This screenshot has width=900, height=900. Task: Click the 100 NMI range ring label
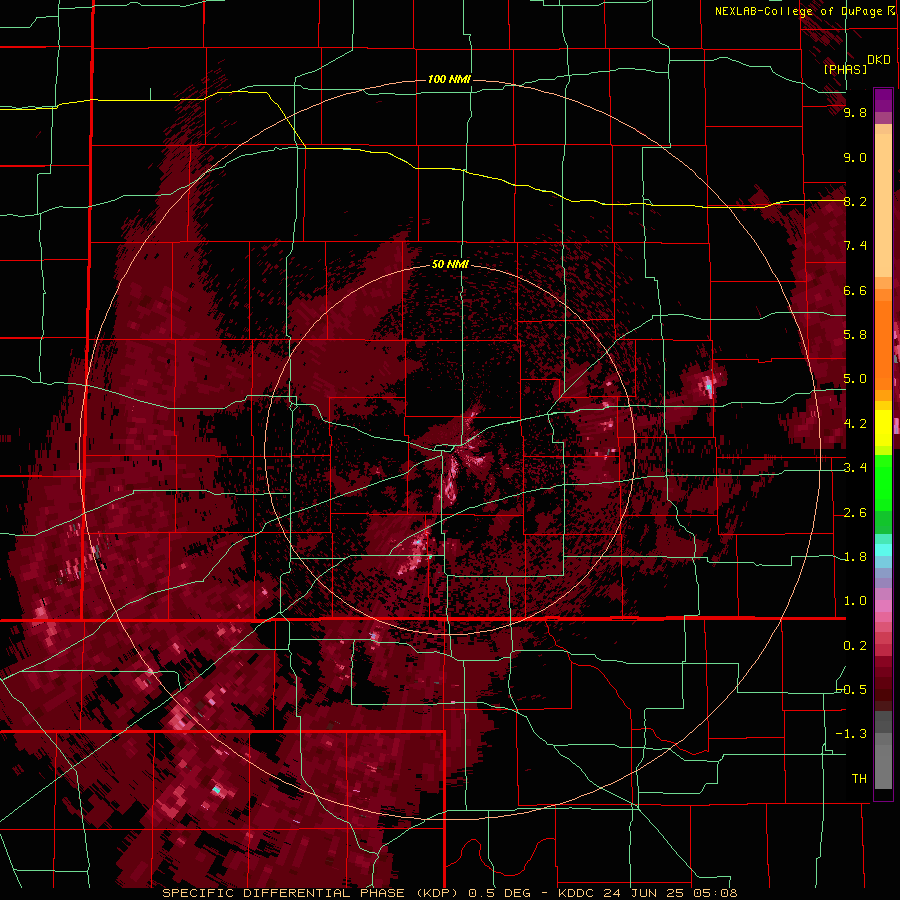click(x=449, y=79)
